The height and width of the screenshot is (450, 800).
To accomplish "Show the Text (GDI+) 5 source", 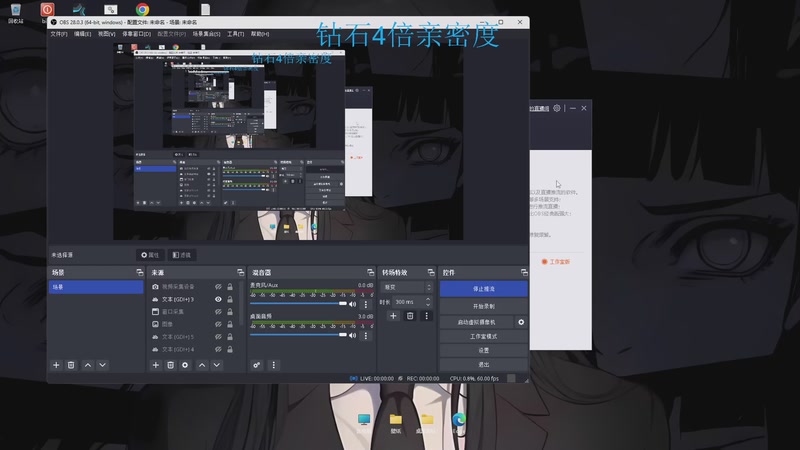I will pyautogui.click(x=218, y=337).
